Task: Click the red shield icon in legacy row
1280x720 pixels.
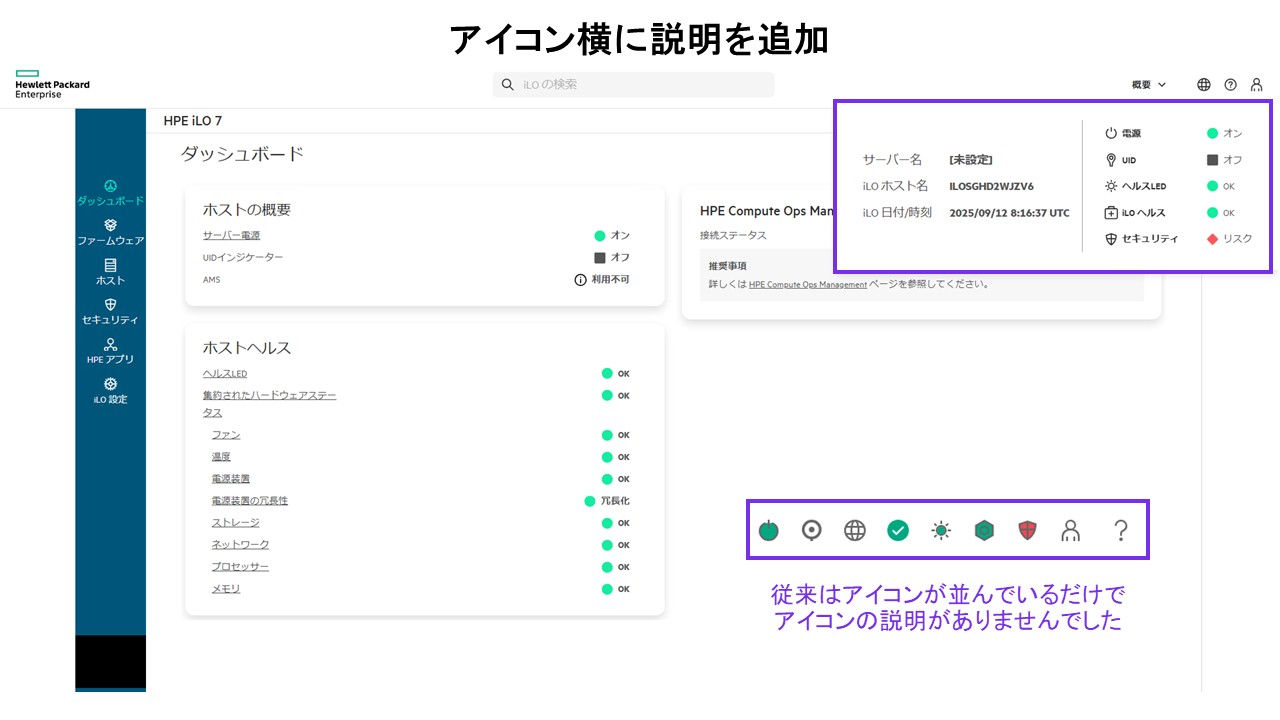Action: [x=1027, y=530]
